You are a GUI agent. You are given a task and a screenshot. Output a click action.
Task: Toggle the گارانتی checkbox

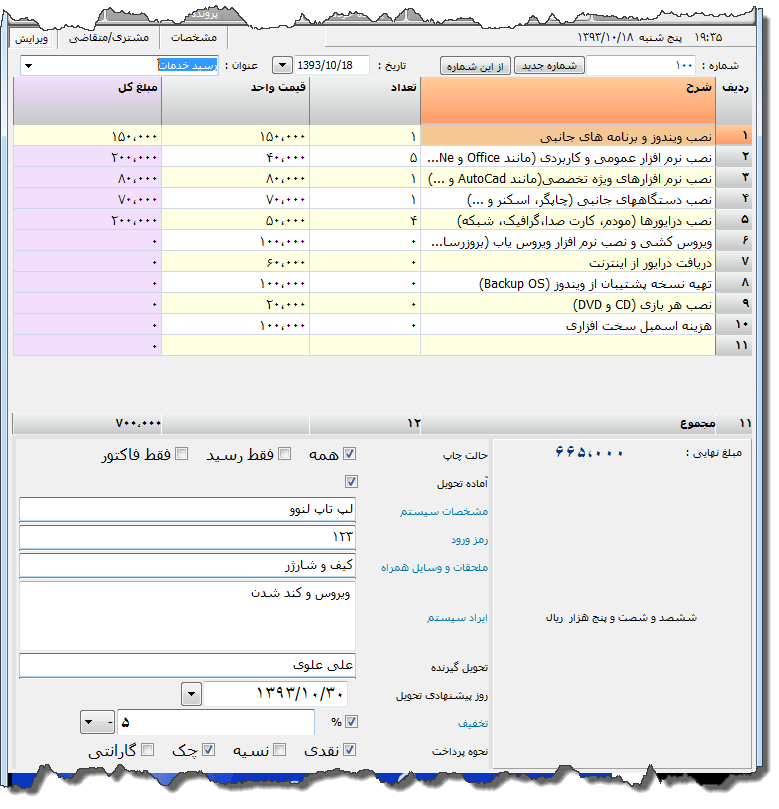coord(148,750)
